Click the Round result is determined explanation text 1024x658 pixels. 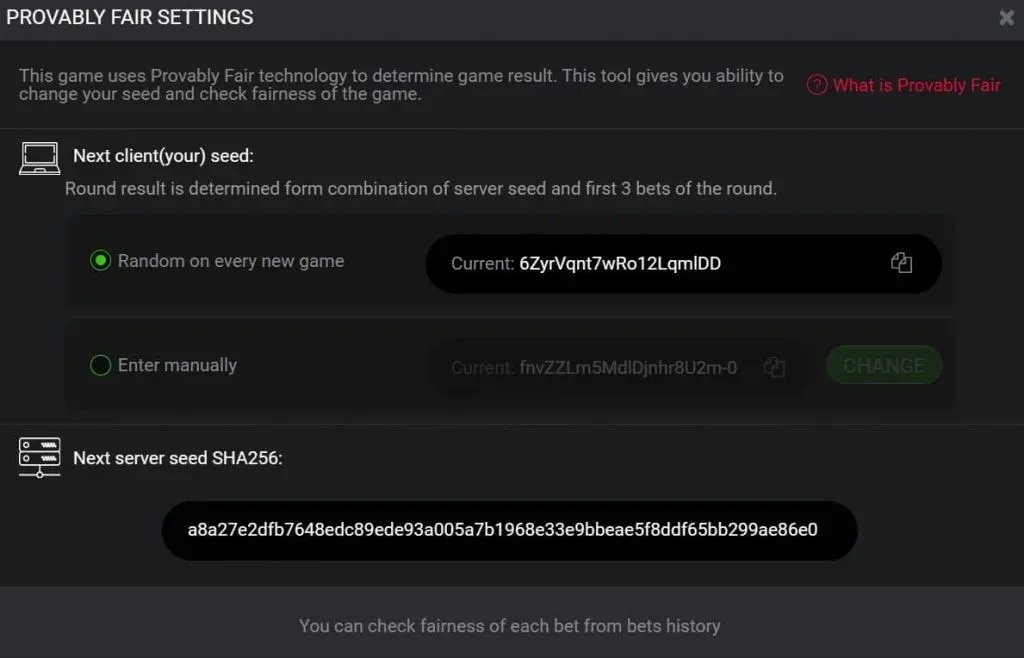pyautogui.click(x=420, y=188)
